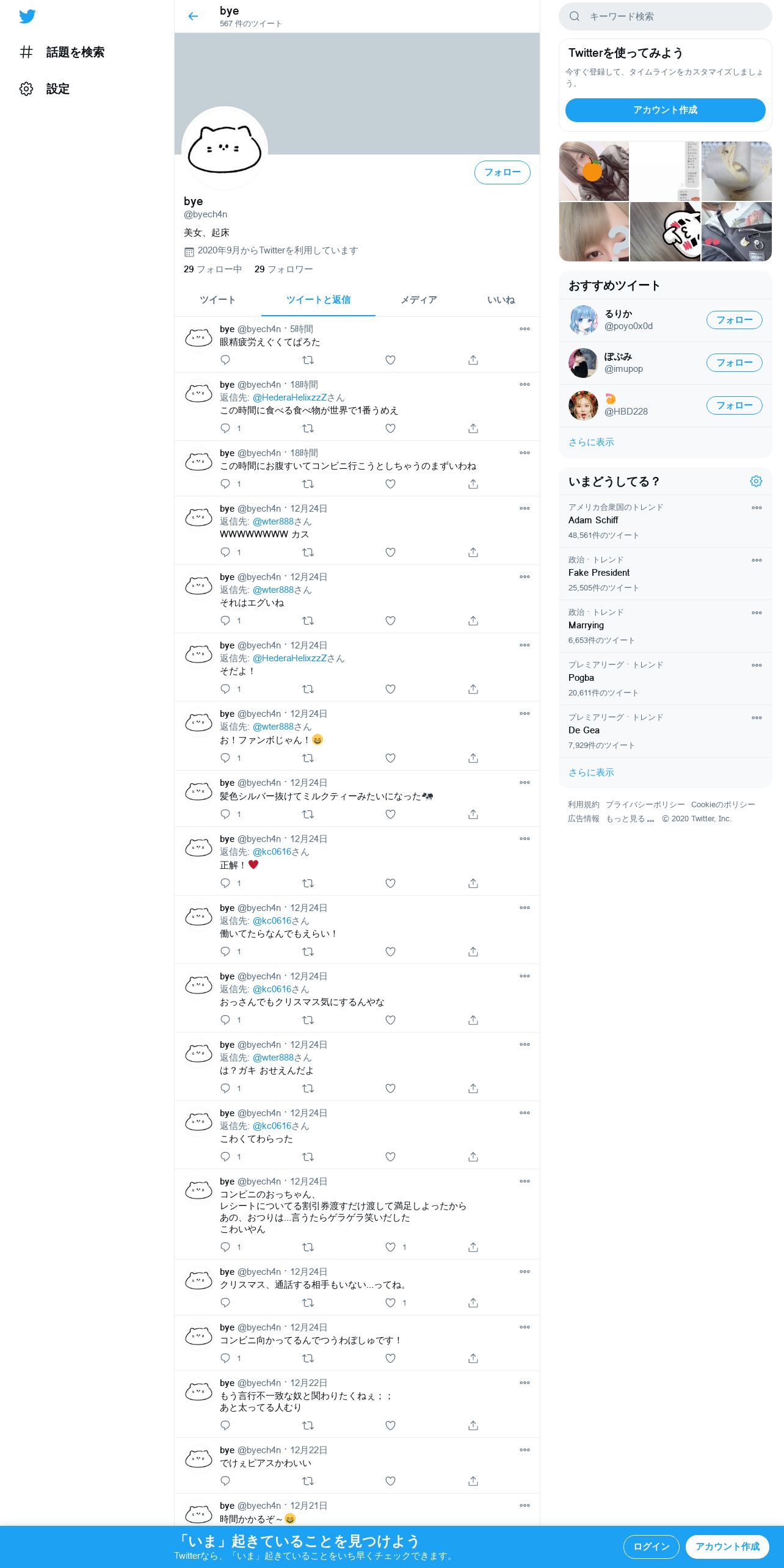
Task: Click the ログイン button in bottom banner
Action: click(x=651, y=1547)
